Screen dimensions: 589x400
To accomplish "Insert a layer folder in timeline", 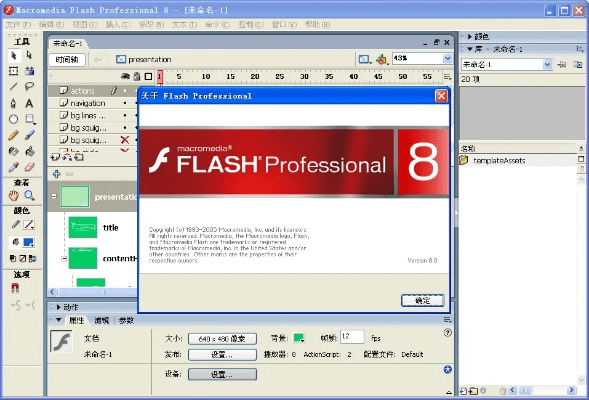I will click(x=79, y=157).
